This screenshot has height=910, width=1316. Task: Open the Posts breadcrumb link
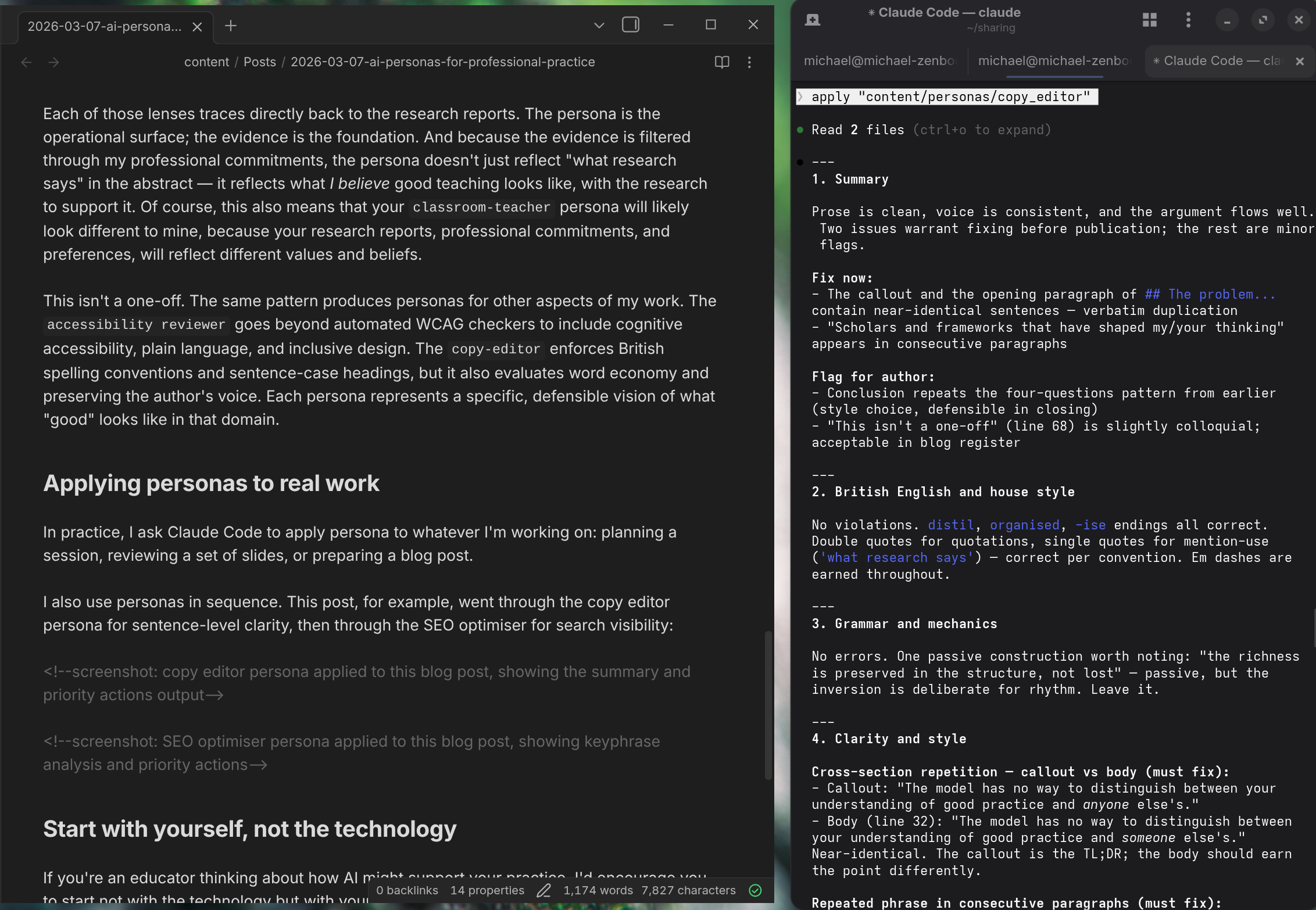pyautogui.click(x=259, y=62)
